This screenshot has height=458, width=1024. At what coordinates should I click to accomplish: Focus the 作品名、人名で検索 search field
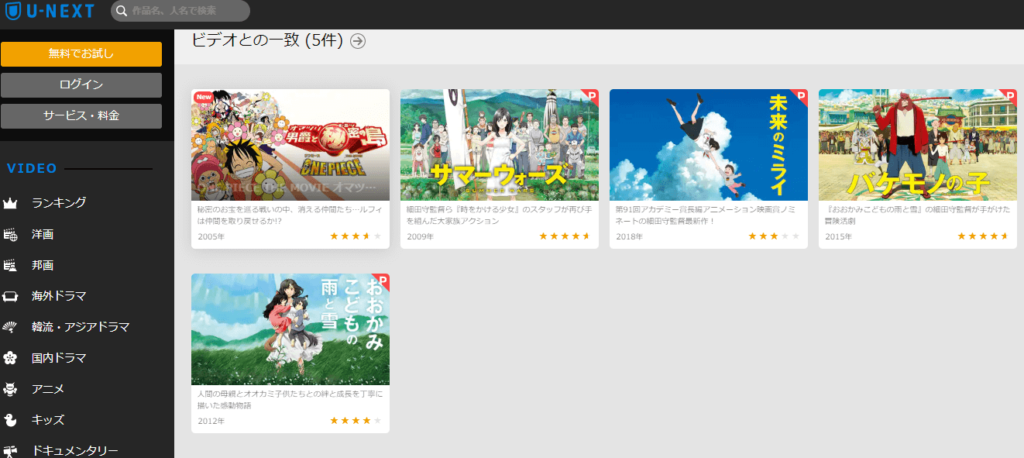(x=180, y=11)
